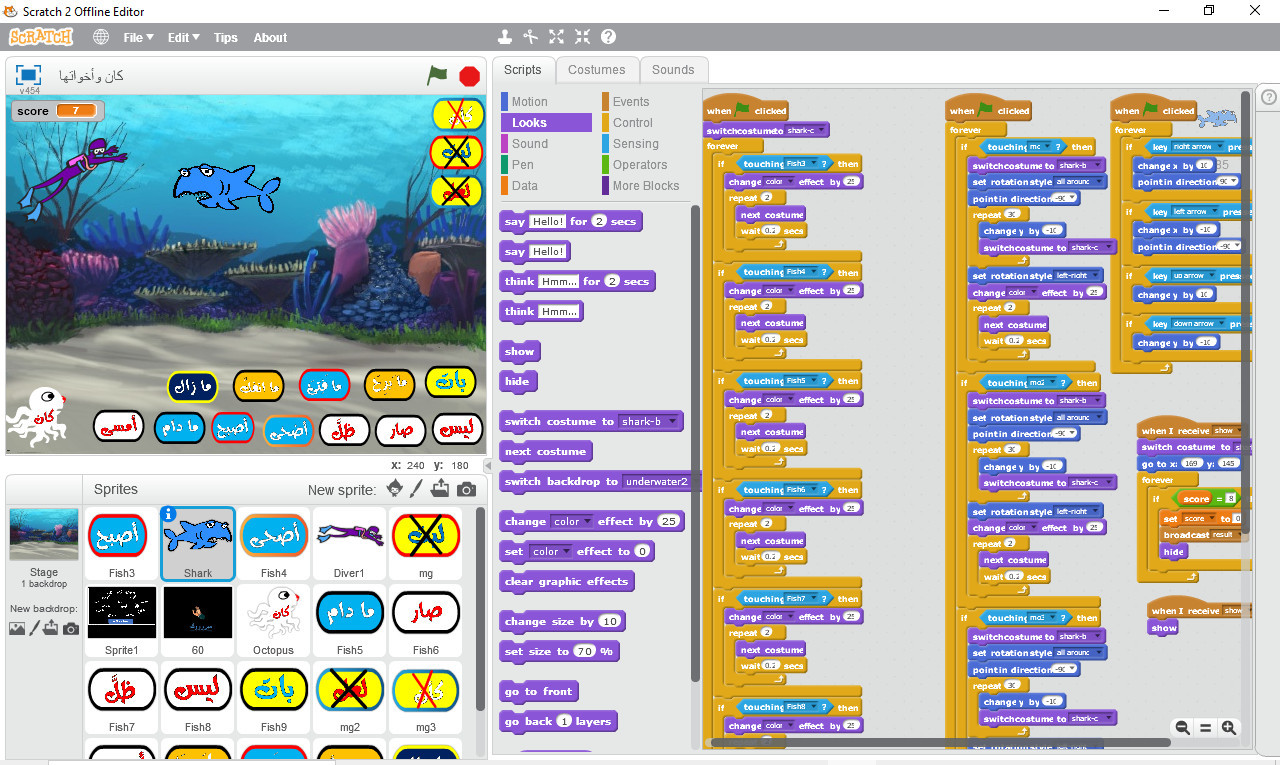
Task: Choose new sprite from library
Action: (394, 489)
